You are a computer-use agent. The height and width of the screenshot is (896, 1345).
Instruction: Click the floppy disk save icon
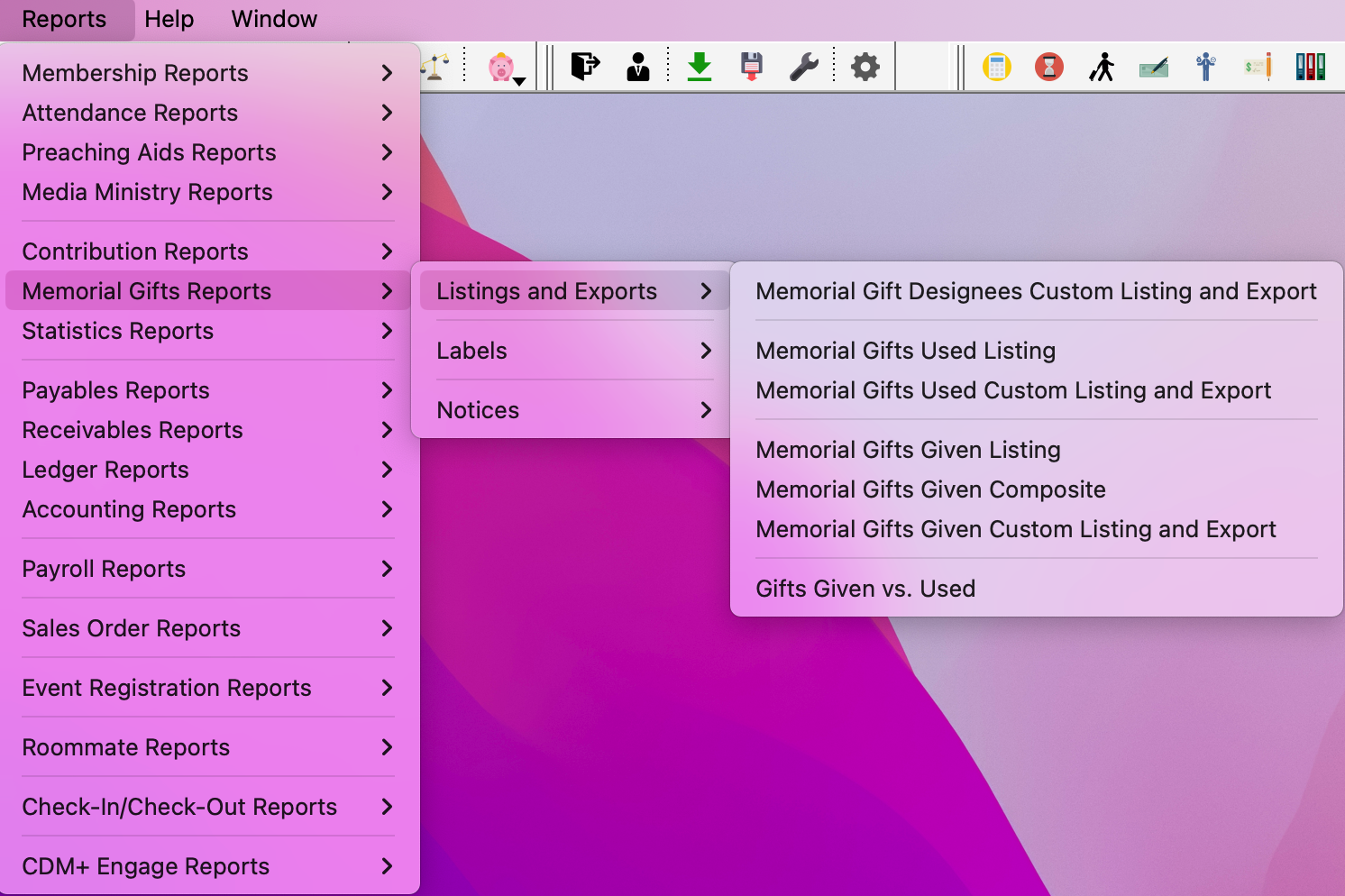(x=751, y=67)
